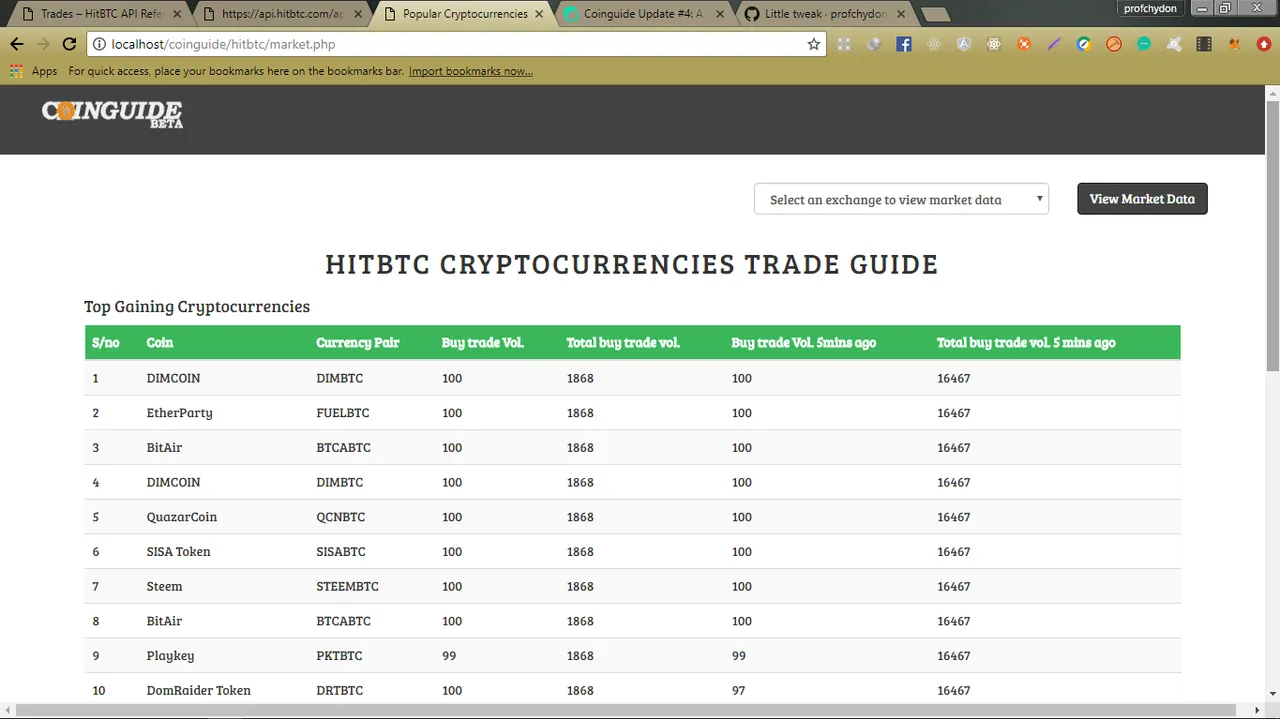Select the Popular Cryptocurrencies tab
Image resolution: width=1280 pixels, height=719 pixels.
click(x=463, y=14)
